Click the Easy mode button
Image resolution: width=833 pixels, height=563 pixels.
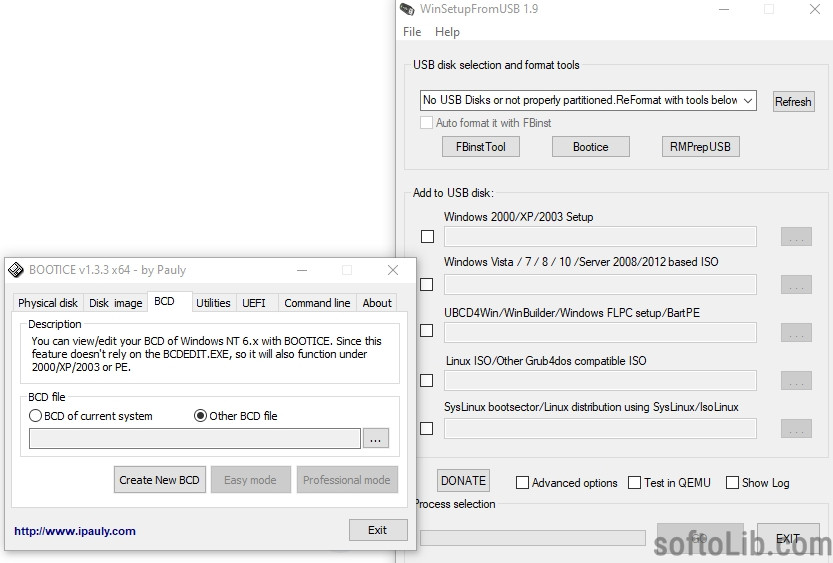point(250,480)
